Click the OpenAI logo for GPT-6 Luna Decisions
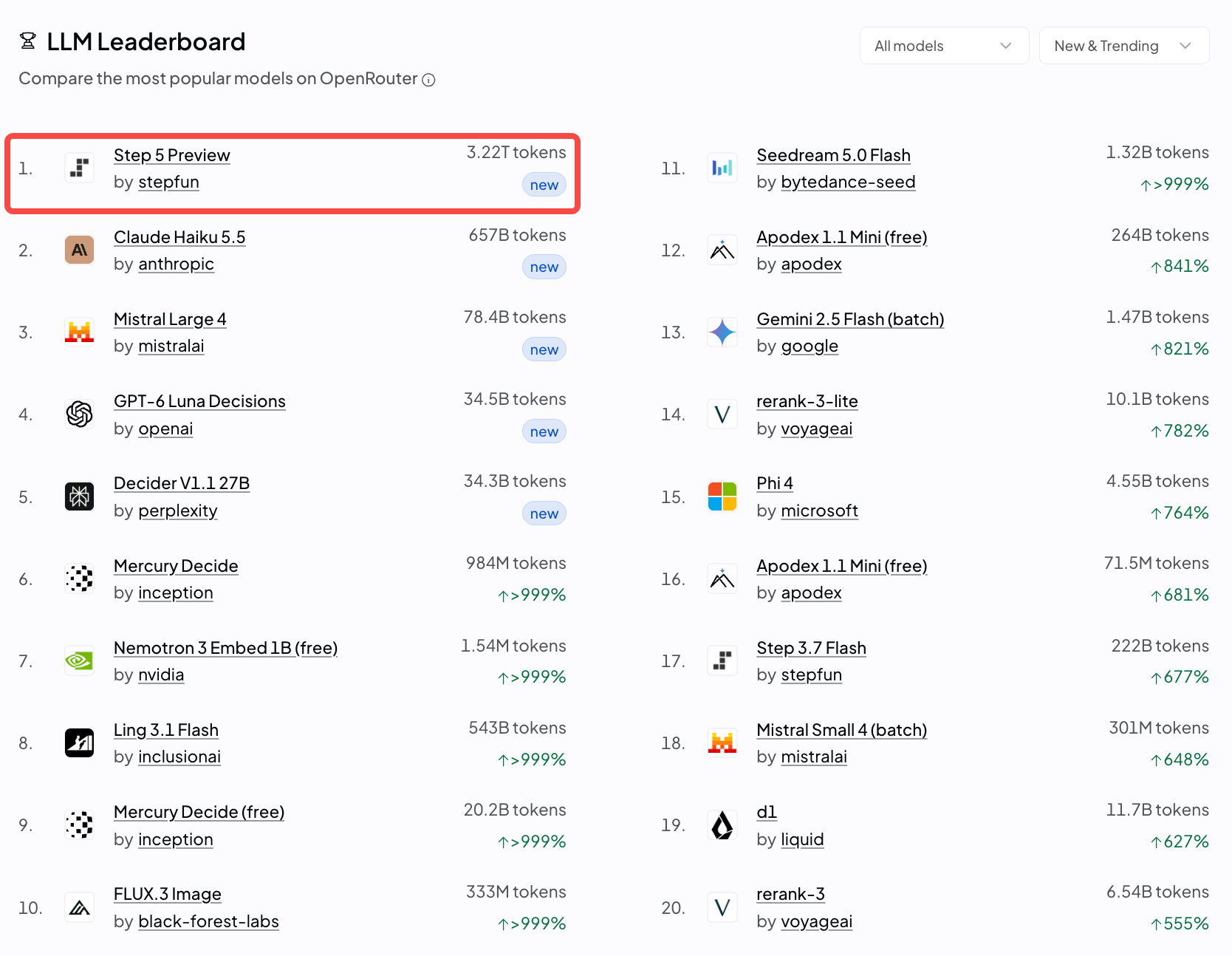The image size is (1232, 956). point(79,414)
